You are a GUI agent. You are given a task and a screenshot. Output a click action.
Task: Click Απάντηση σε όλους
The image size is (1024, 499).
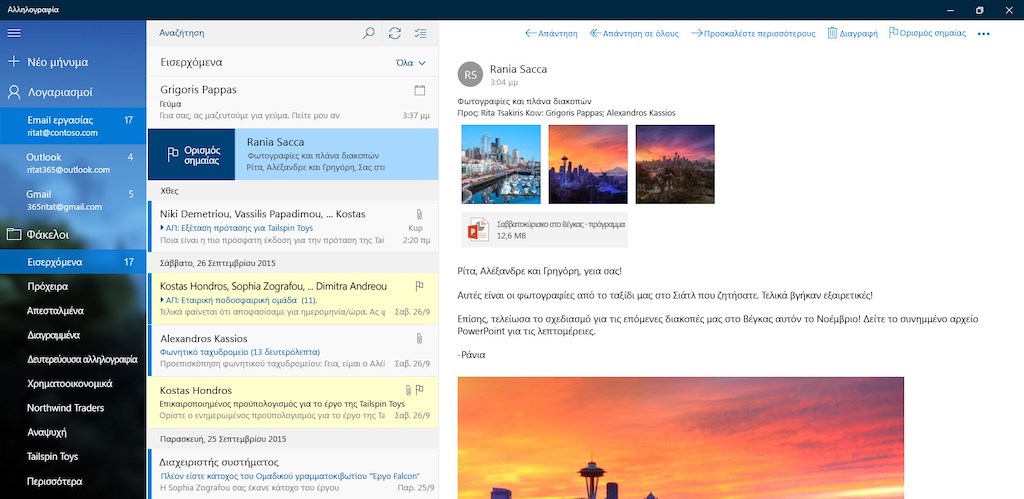[634, 33]
